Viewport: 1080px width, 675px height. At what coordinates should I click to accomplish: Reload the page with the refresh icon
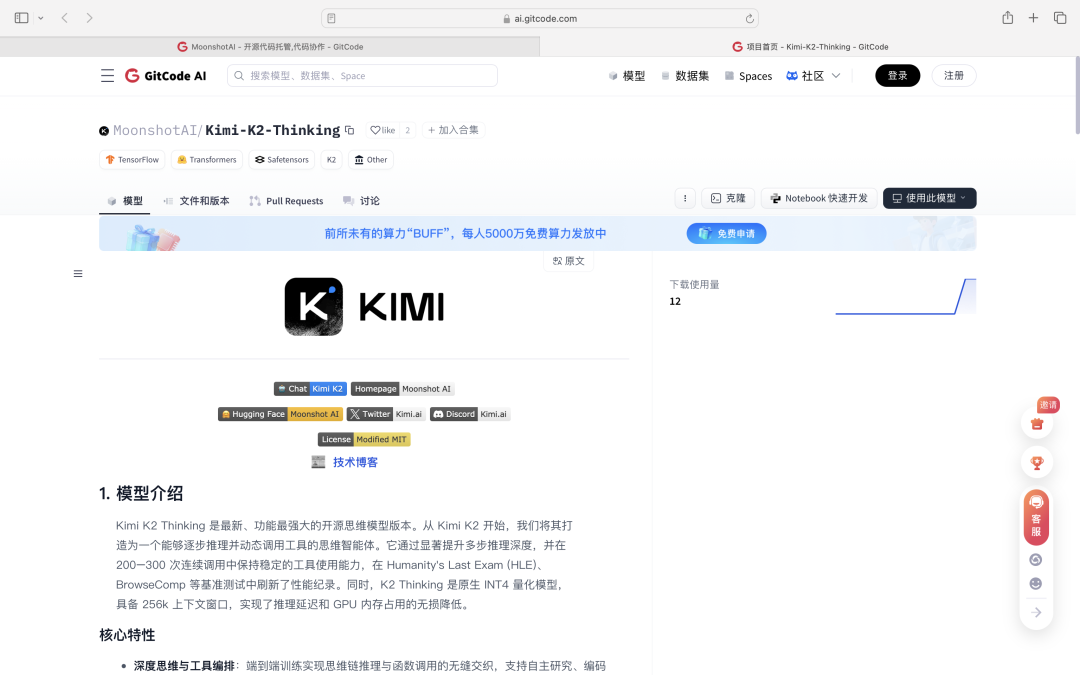(x=749, y=19)
